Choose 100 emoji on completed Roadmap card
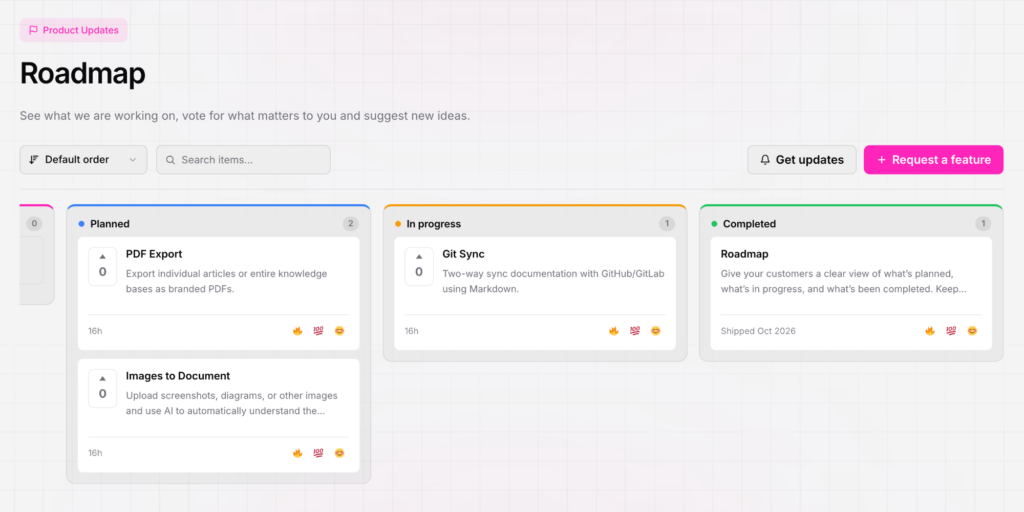1024x512 pixels. (951, 331)
